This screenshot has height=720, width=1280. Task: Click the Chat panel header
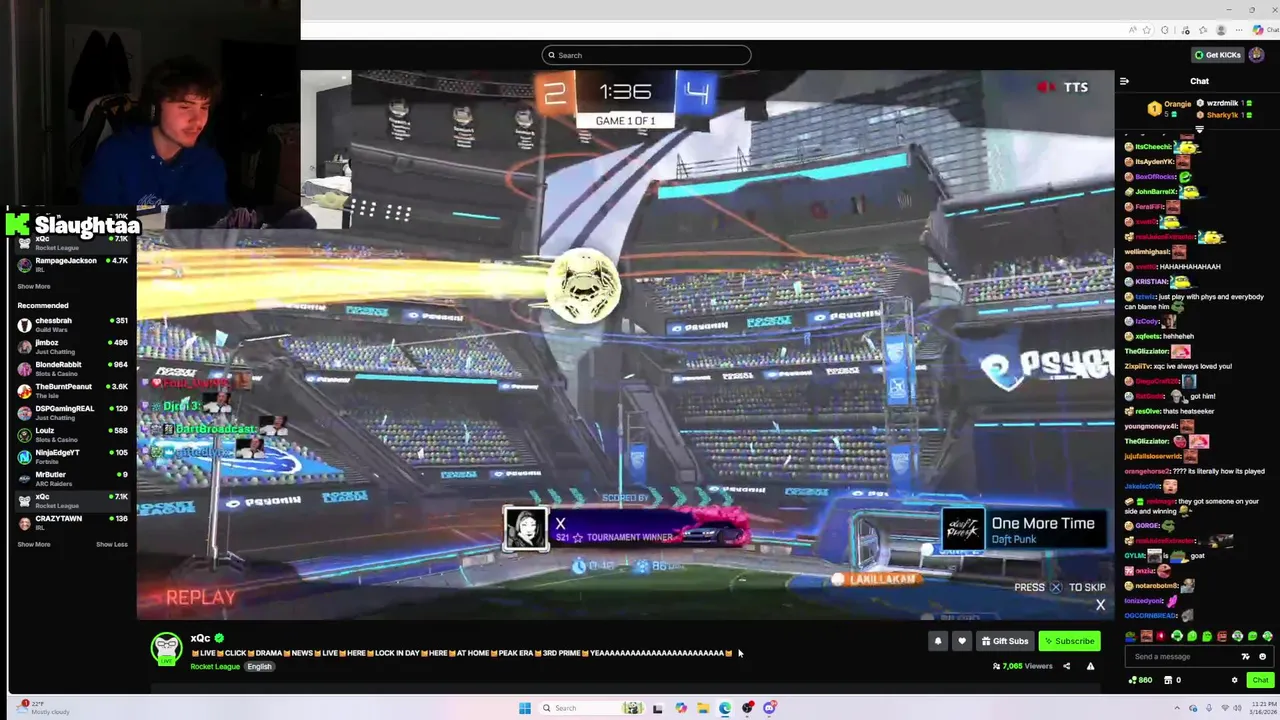(x=1199, y=81)
